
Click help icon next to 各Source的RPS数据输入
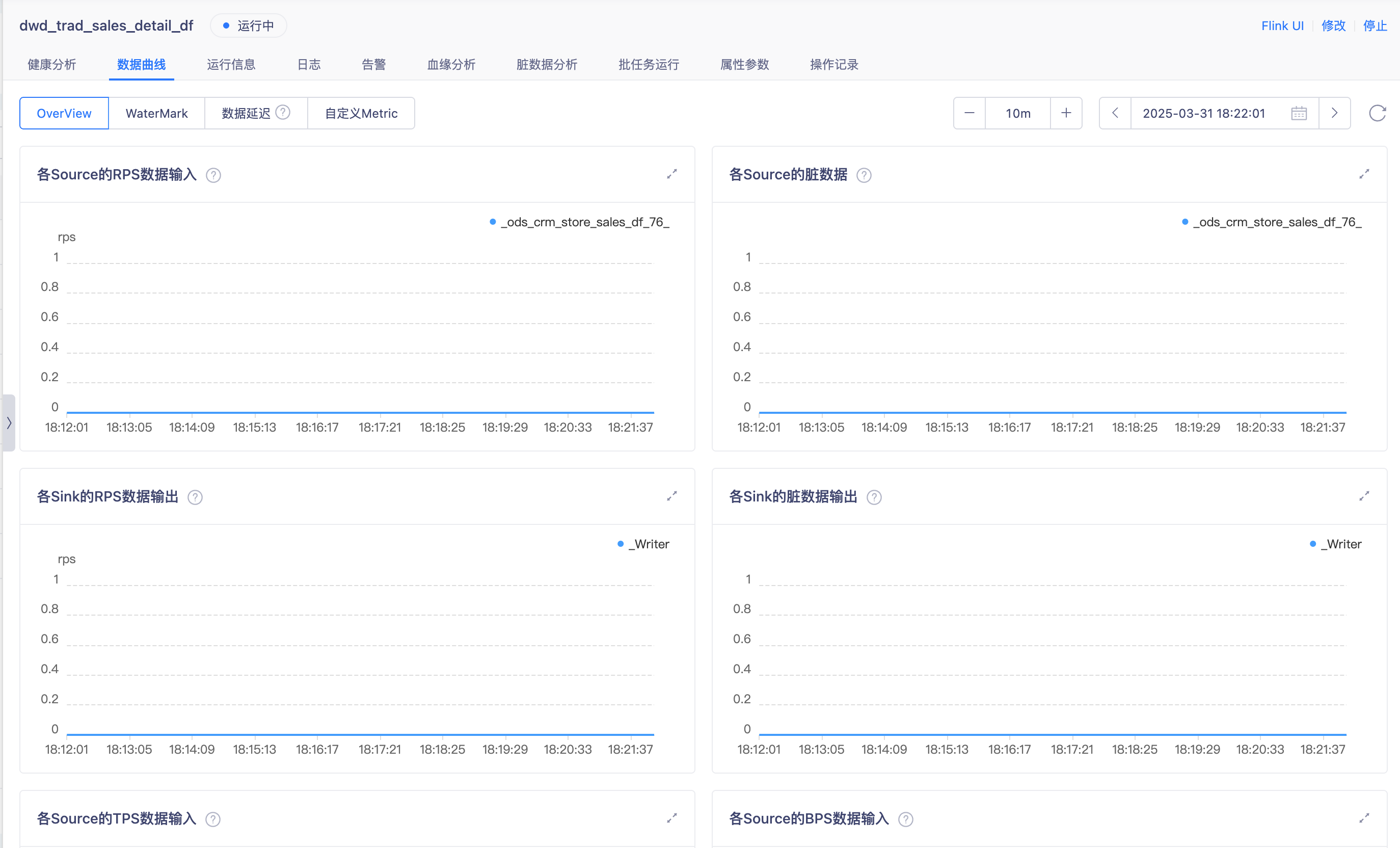point(213,175)
